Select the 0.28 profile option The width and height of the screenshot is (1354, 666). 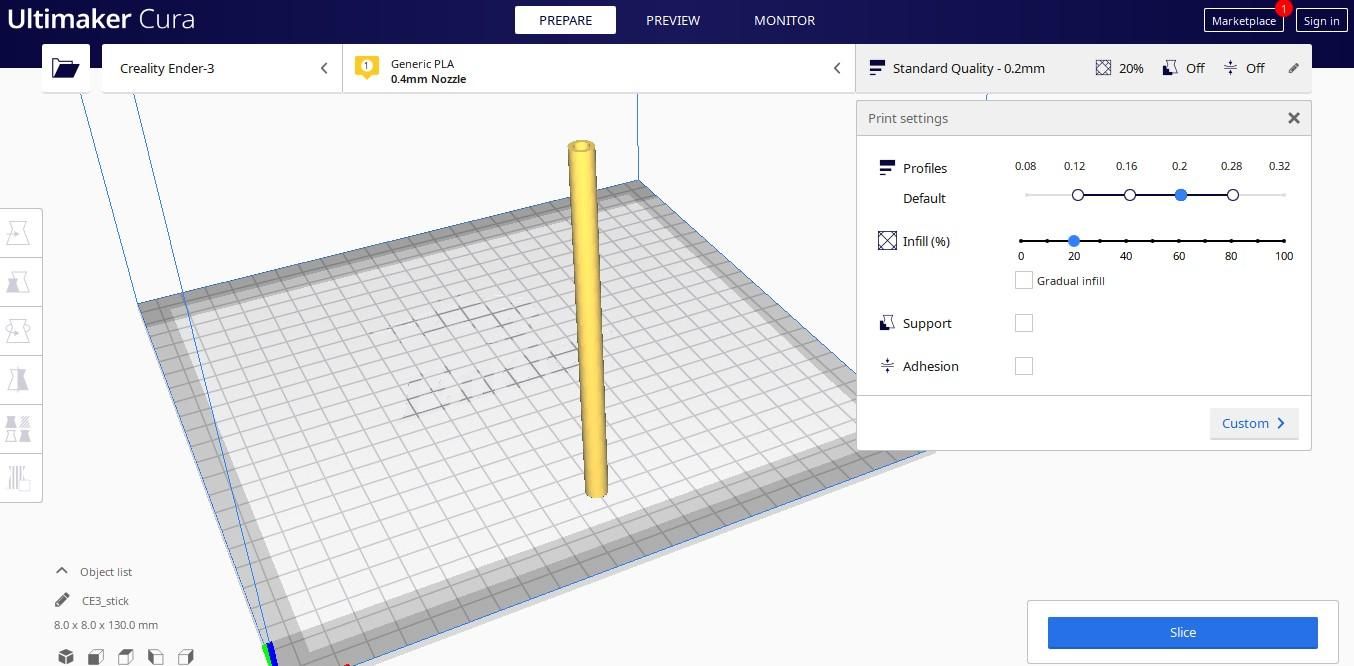click(1232, 195)
